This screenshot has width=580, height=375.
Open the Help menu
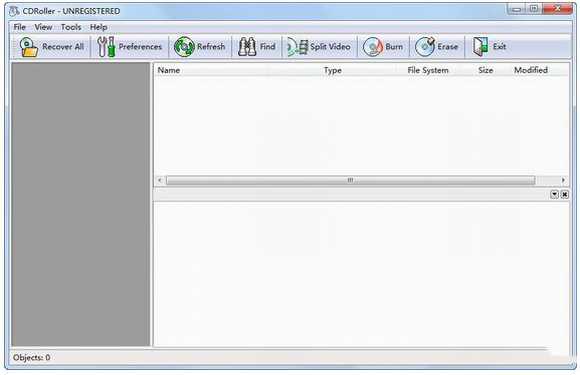[99, 27]
